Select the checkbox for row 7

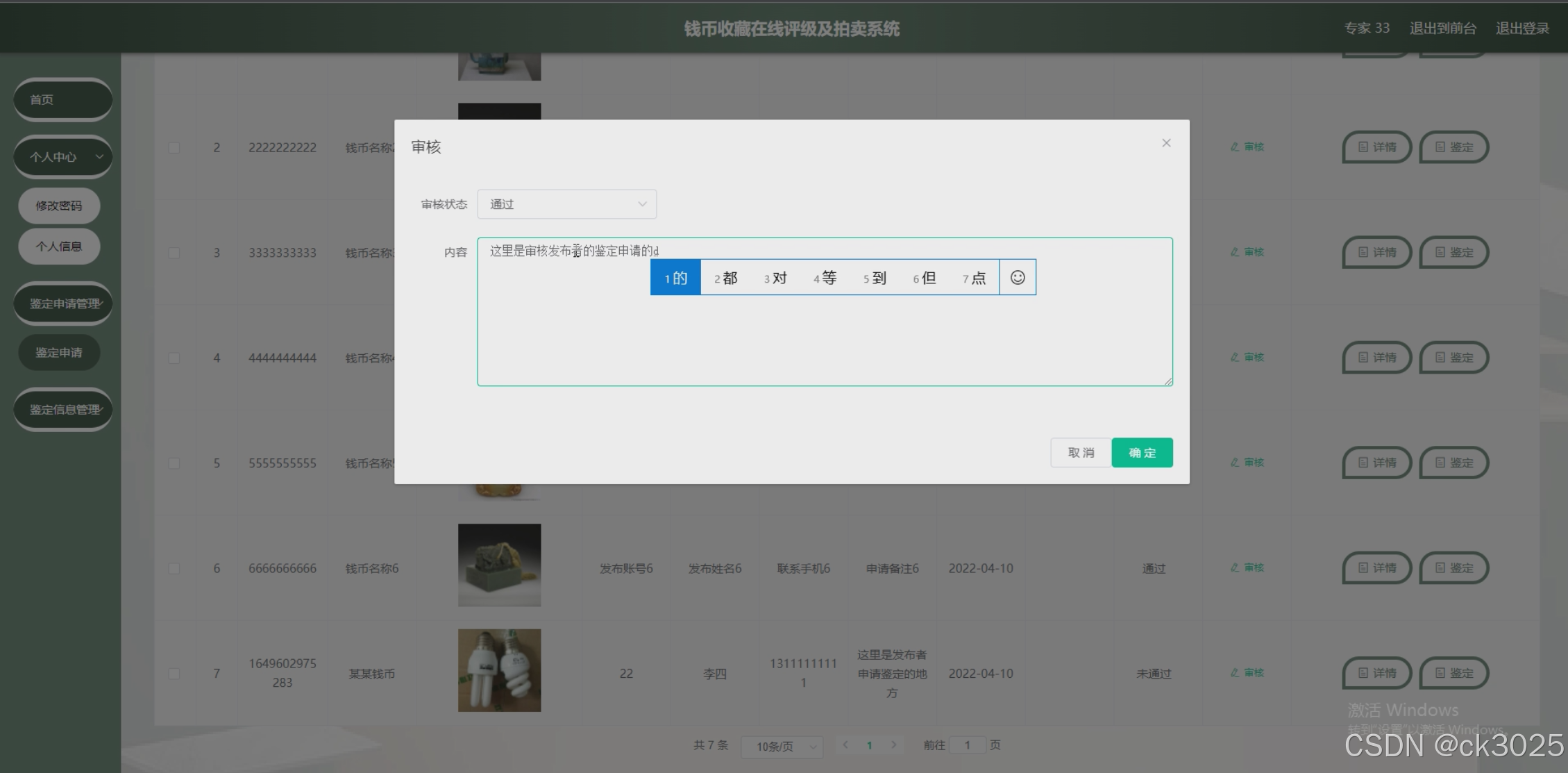[x=174, y=674]
